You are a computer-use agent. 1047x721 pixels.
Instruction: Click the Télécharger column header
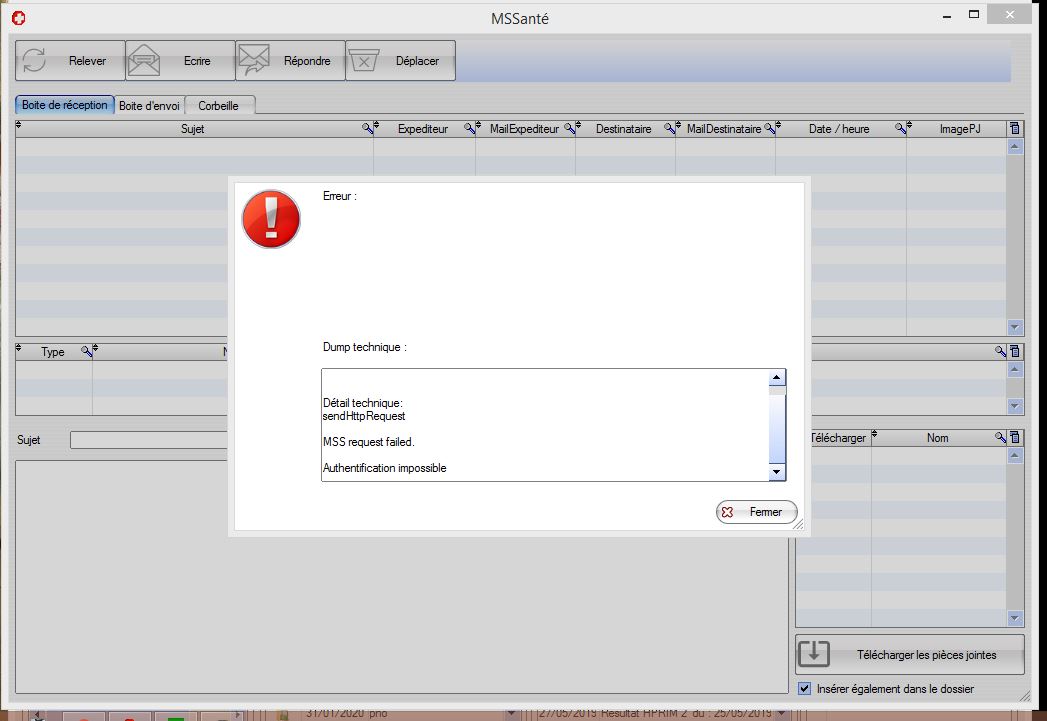[838, 438]
